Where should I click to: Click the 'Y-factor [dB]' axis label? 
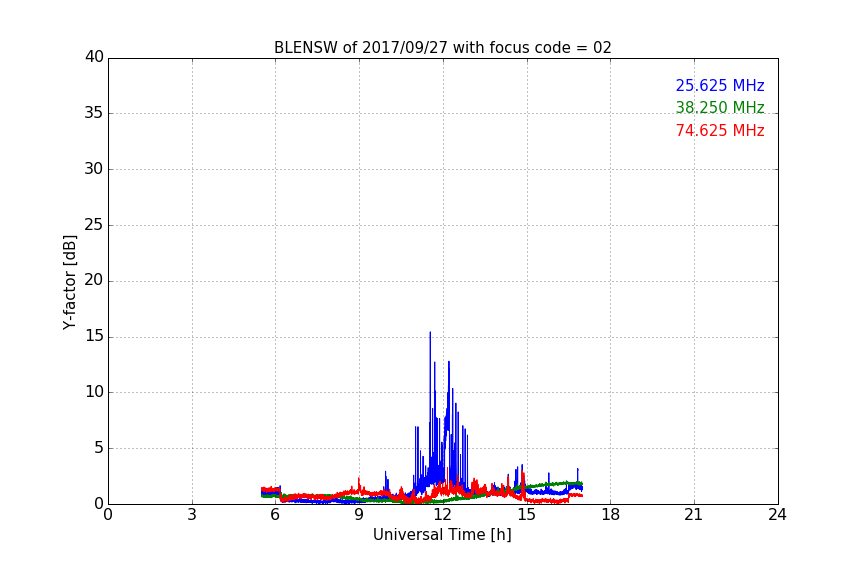[69, 282]
